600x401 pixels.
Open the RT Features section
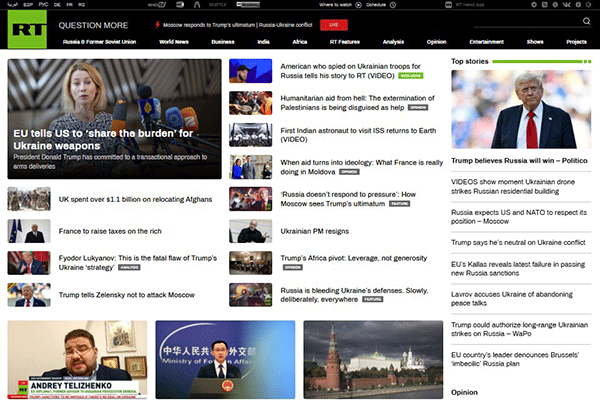(345, 42)
